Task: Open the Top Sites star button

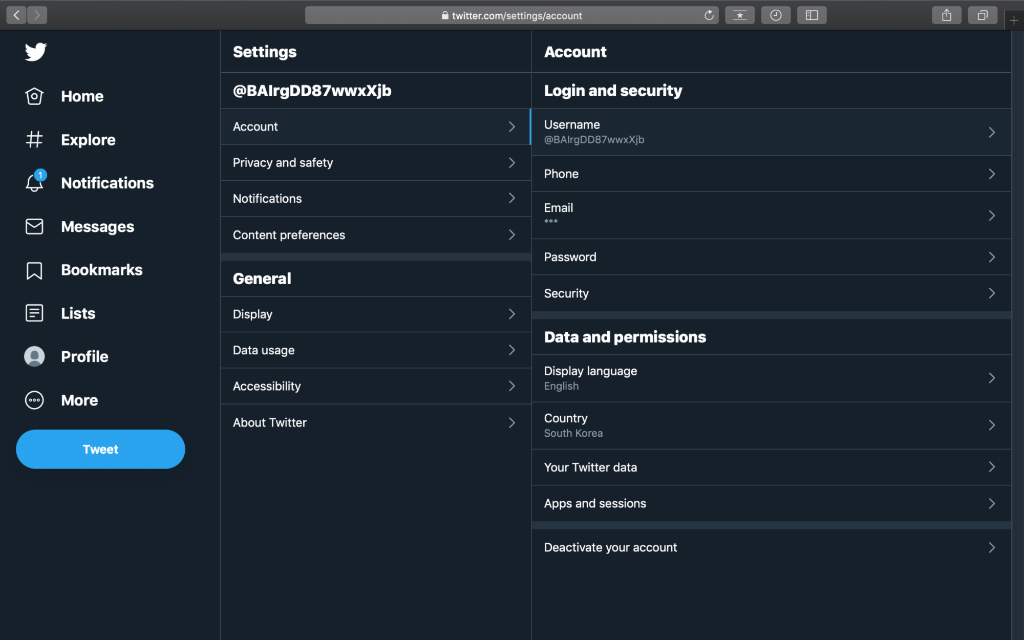Action: click(740, 15)
